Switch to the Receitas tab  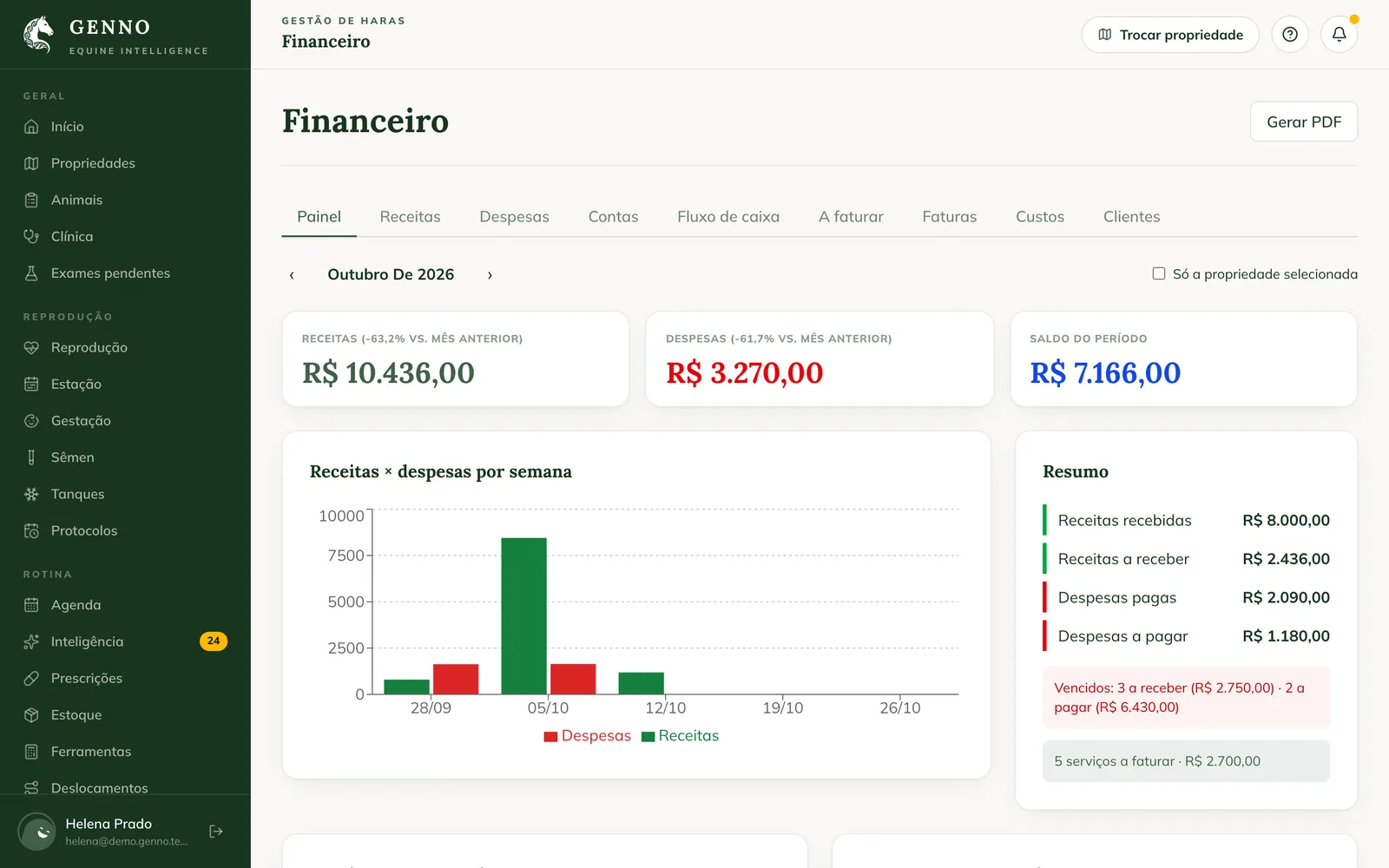(x=410, y=217)
